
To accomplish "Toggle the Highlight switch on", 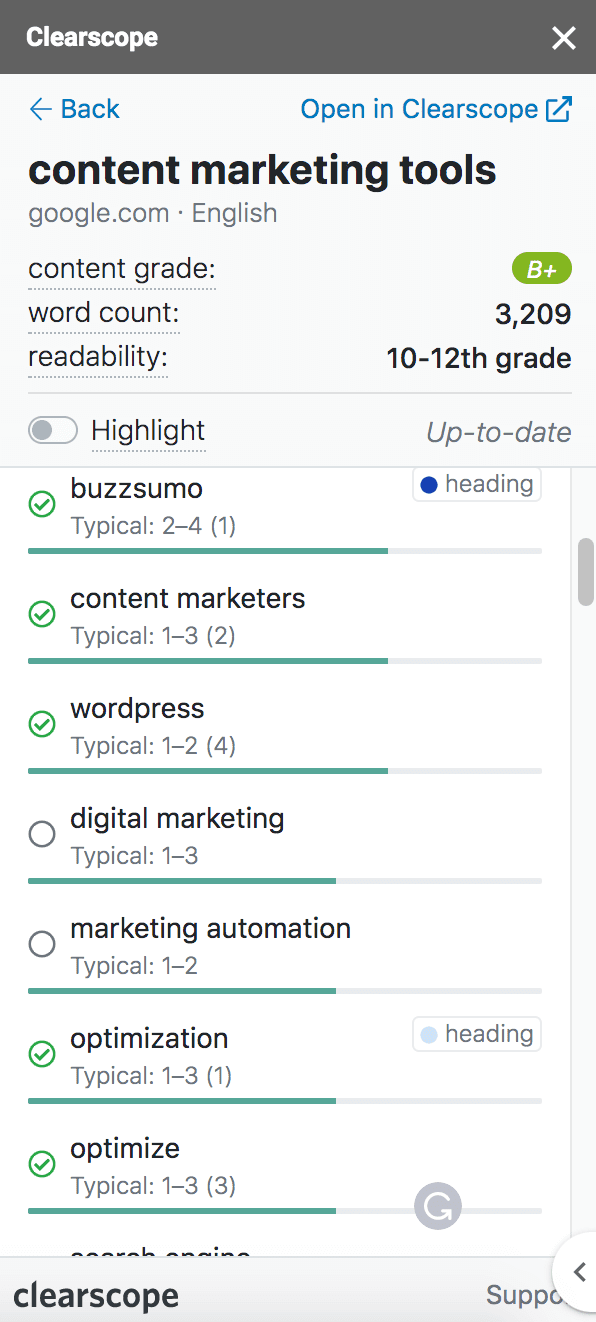I will click(53, 431).
